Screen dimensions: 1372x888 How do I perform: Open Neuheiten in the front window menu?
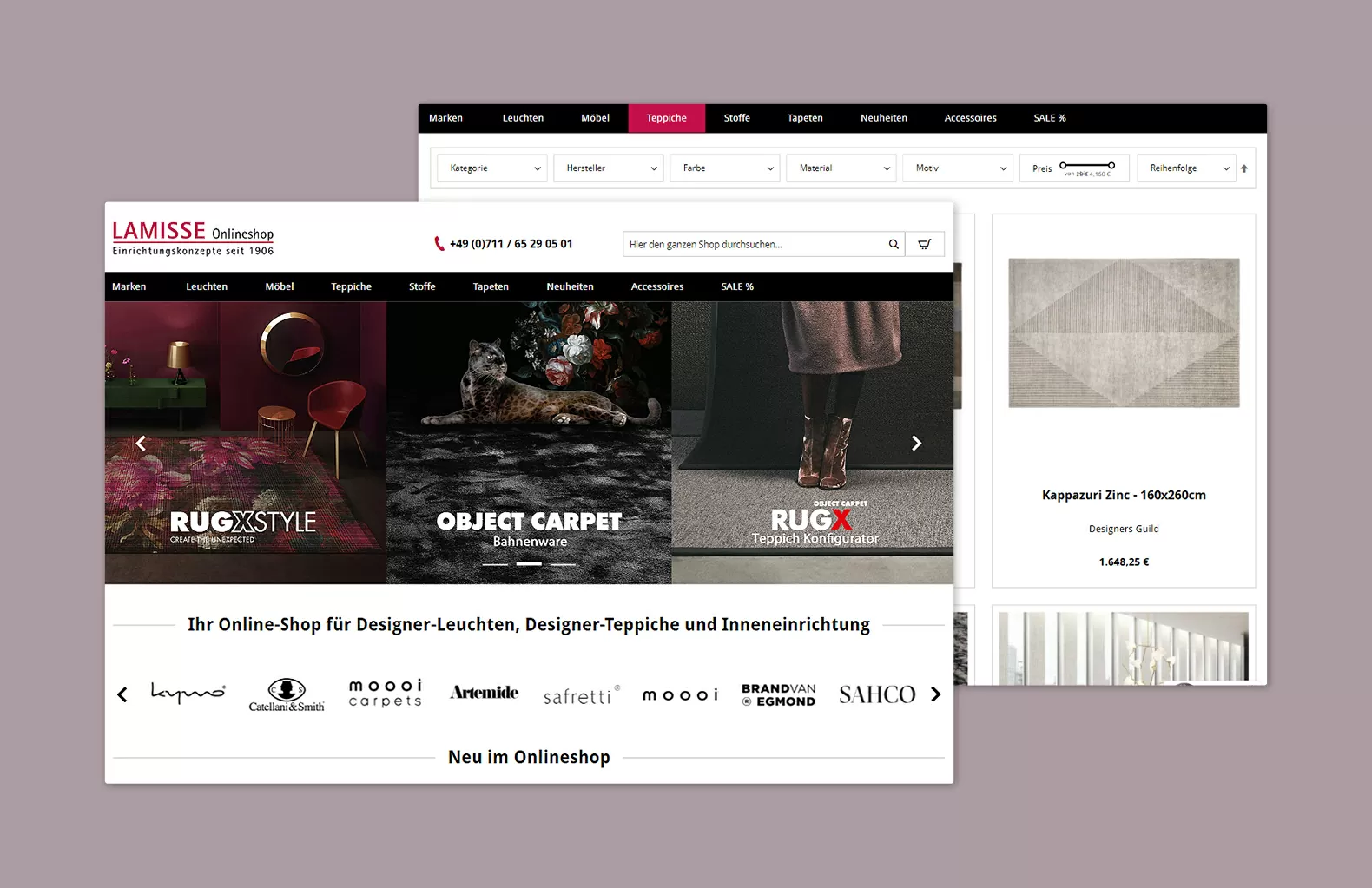[x=570, y=286]
